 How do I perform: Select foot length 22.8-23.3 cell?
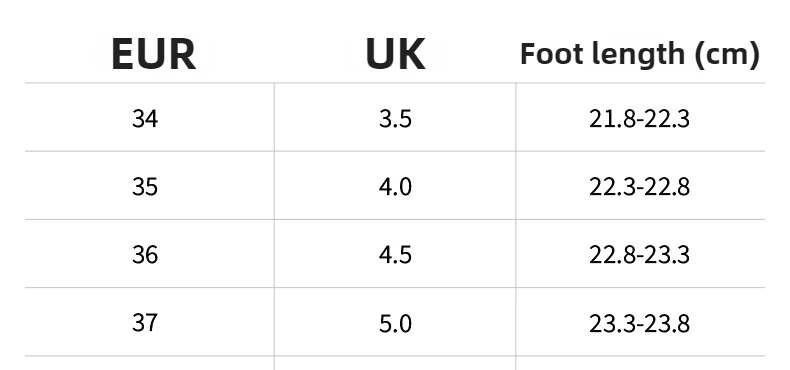pyautogui.click(x=639, y=255)
